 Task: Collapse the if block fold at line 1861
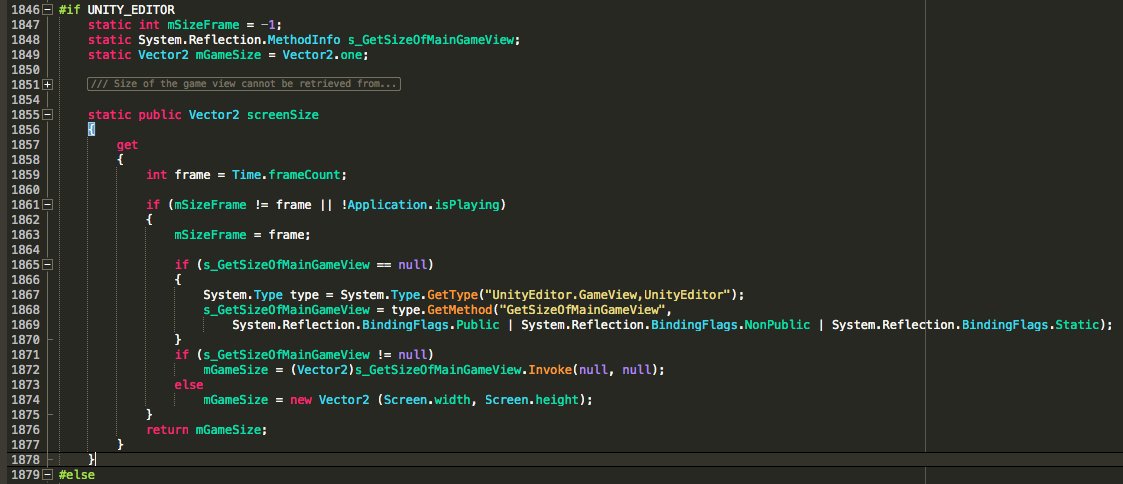point(47,205)
